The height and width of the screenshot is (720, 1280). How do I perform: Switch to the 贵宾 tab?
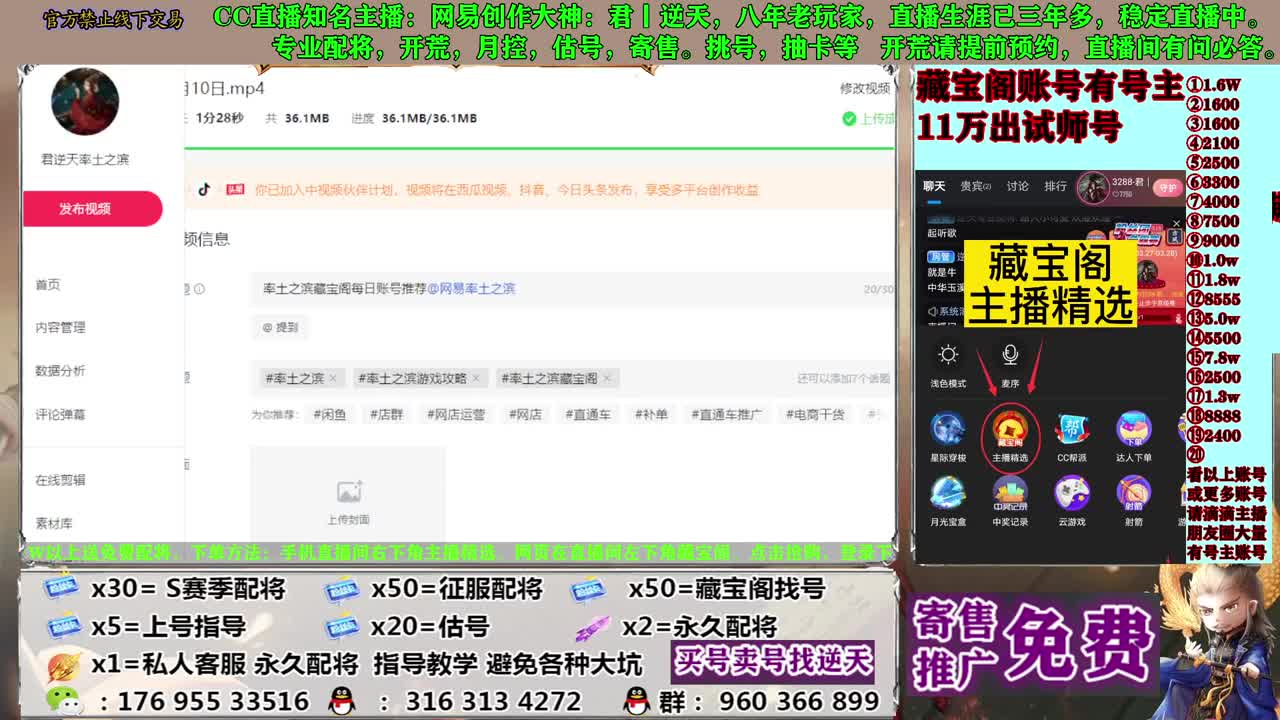click(974, 186)
